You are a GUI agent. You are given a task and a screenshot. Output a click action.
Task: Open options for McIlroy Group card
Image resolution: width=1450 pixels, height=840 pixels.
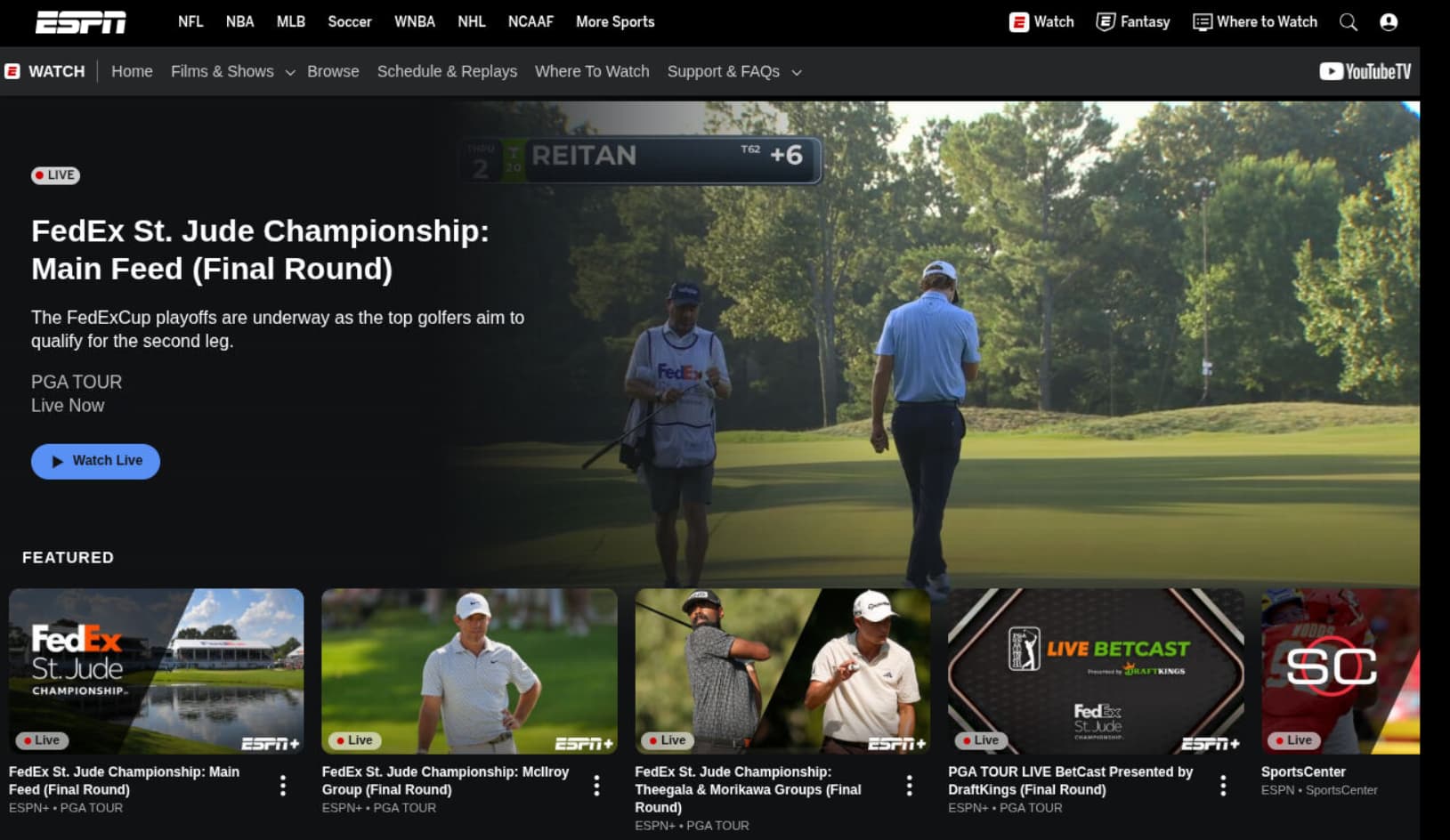tap(596, 786)
